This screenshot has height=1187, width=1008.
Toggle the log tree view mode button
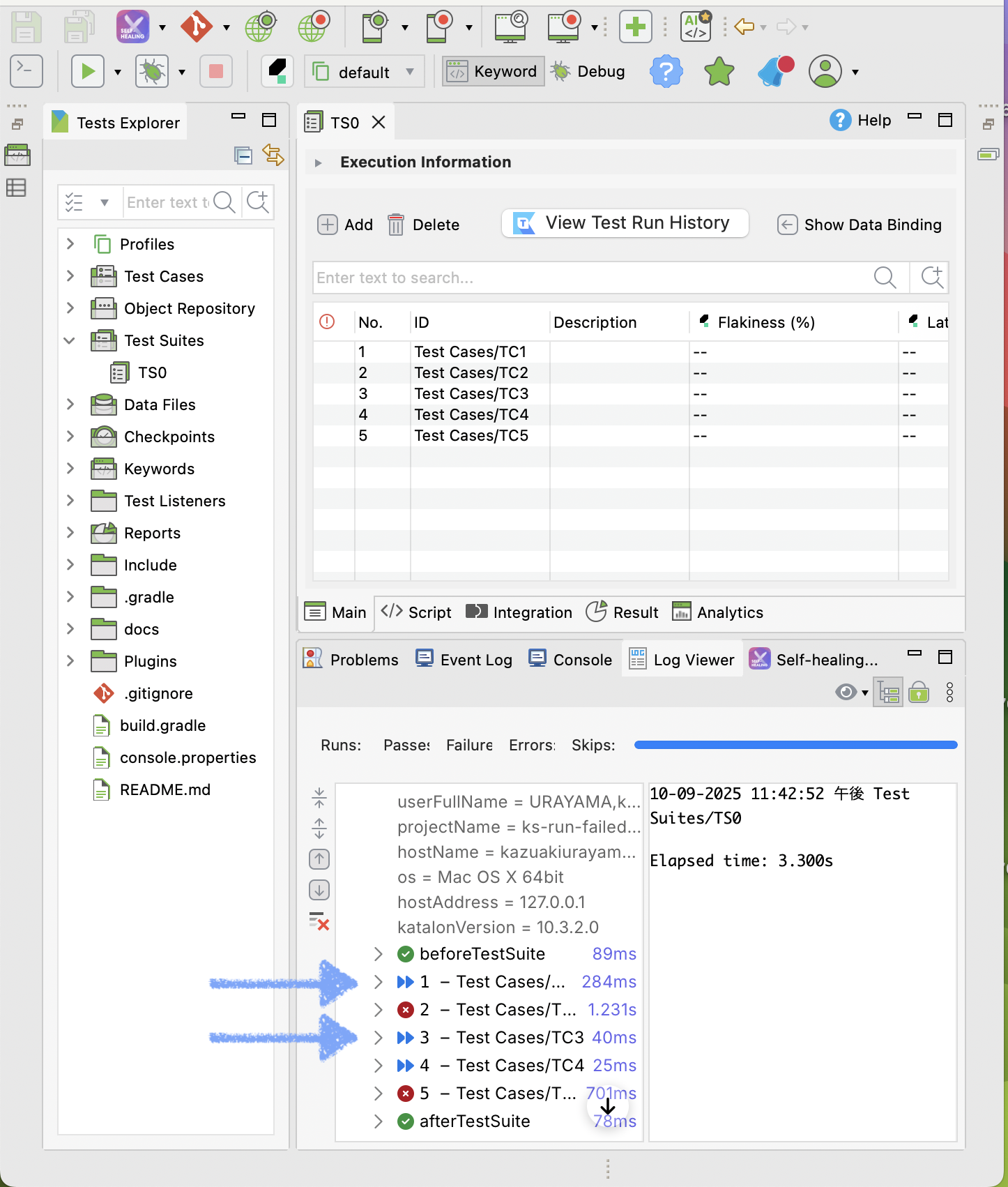[889, 693]
